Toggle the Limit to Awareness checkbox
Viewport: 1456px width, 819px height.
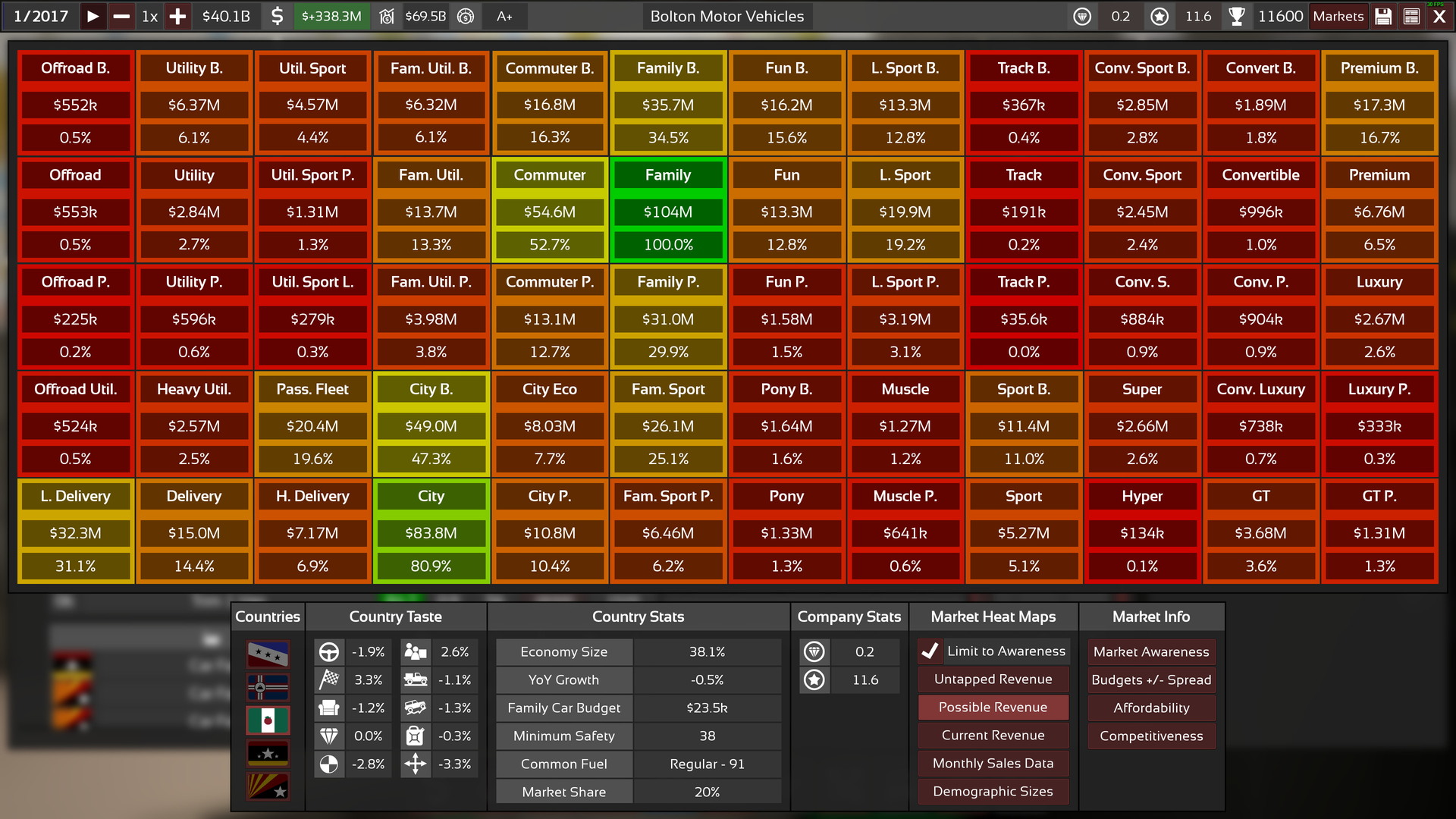929,651
